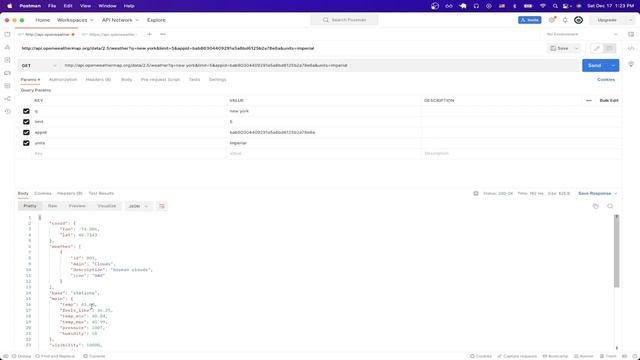Screen dimensions: 640x360
Task: Uncheck the appid parameter checkbox
Action: coord(26,132)
